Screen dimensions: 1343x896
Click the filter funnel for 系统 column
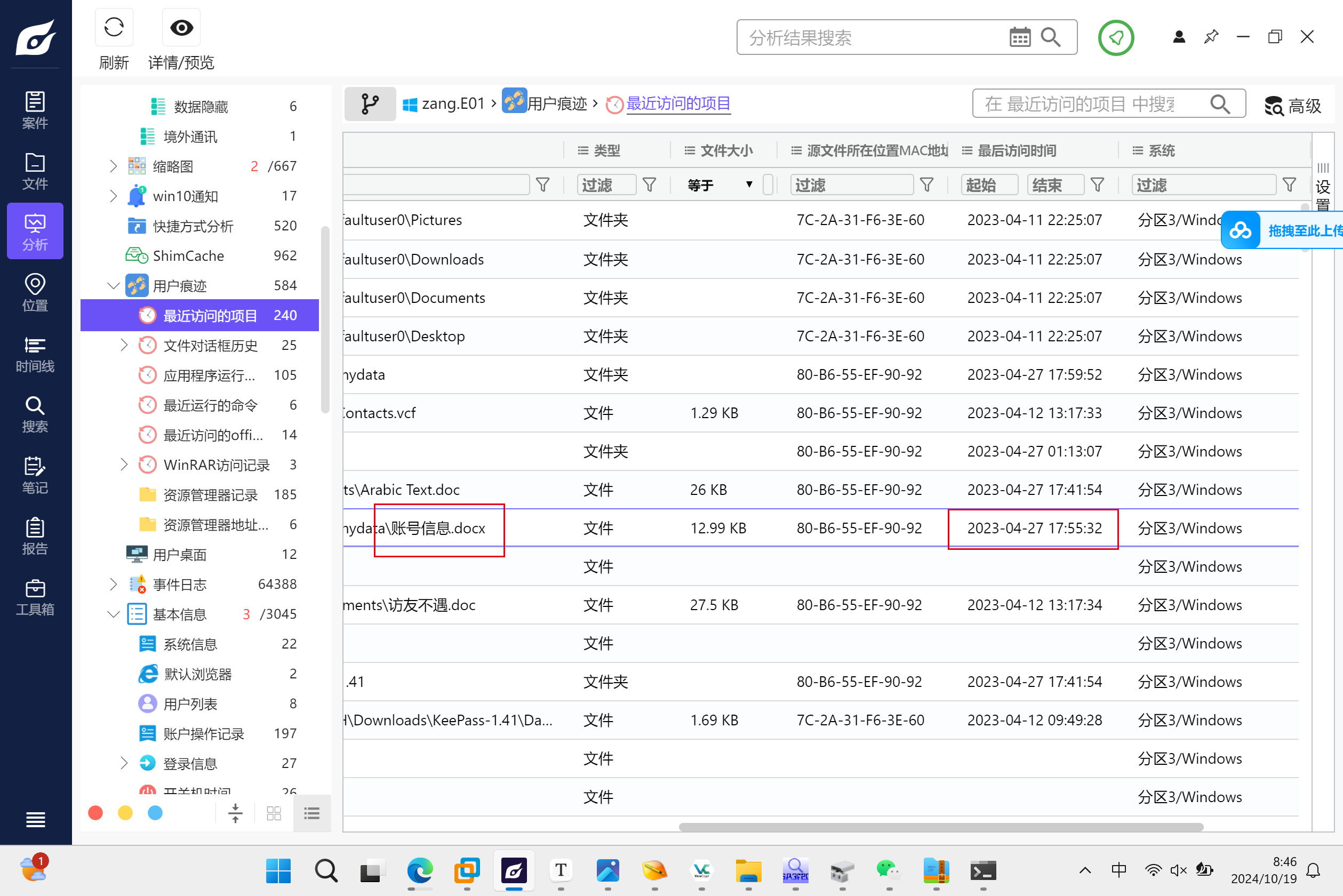point(1289,185)
